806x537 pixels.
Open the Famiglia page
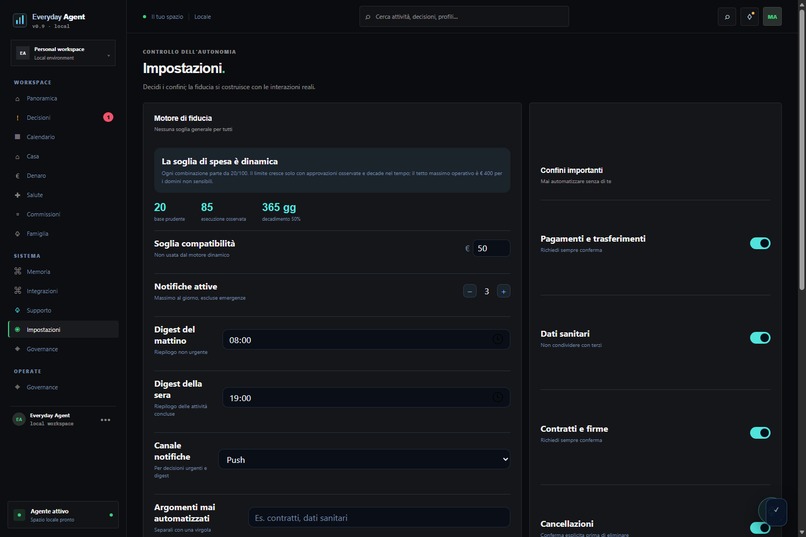click(63, 234)
